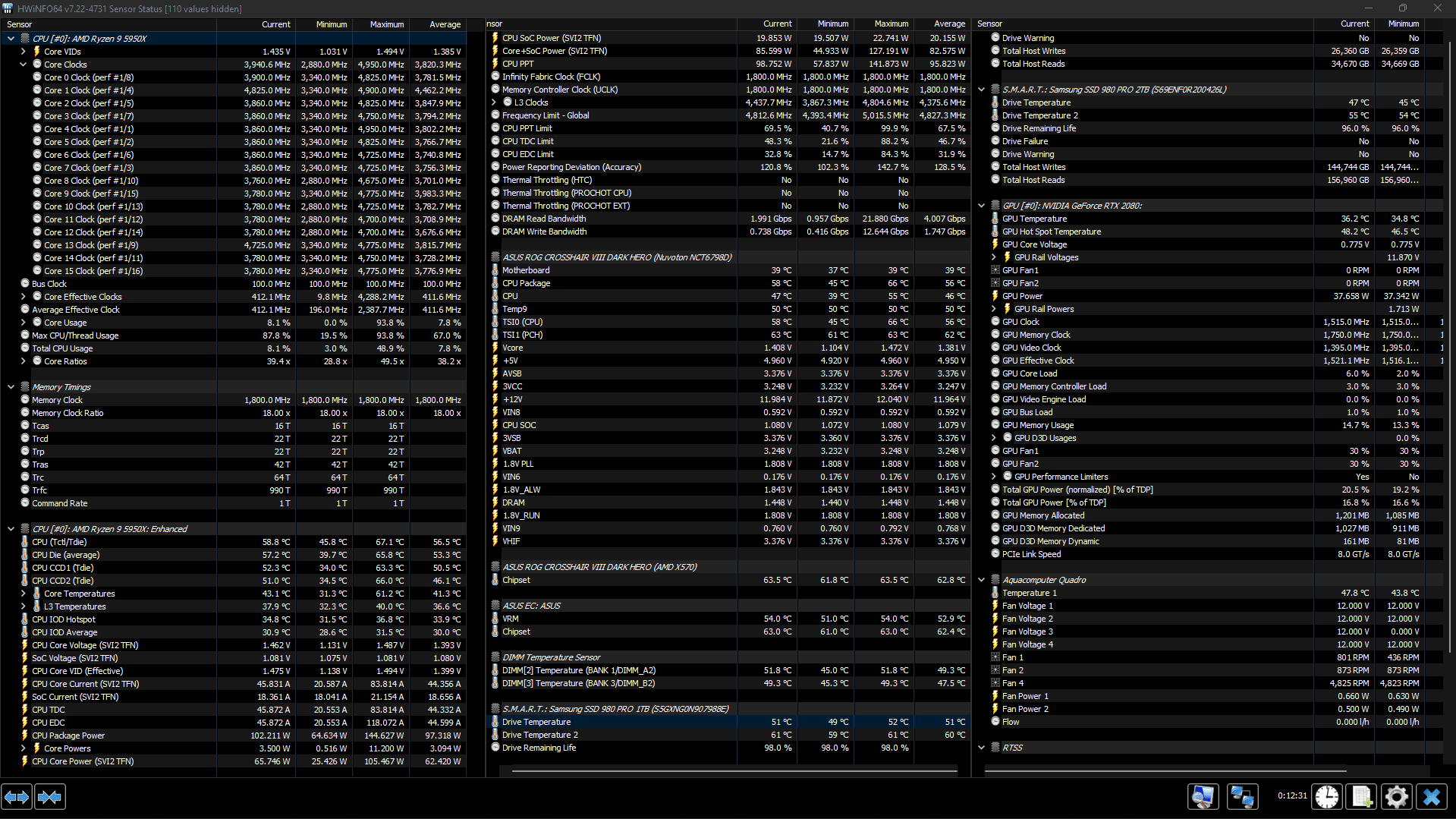Collapse the 5950X Enhanced sensor group
Screen dimensions: 1456x819
pos(11,529)
